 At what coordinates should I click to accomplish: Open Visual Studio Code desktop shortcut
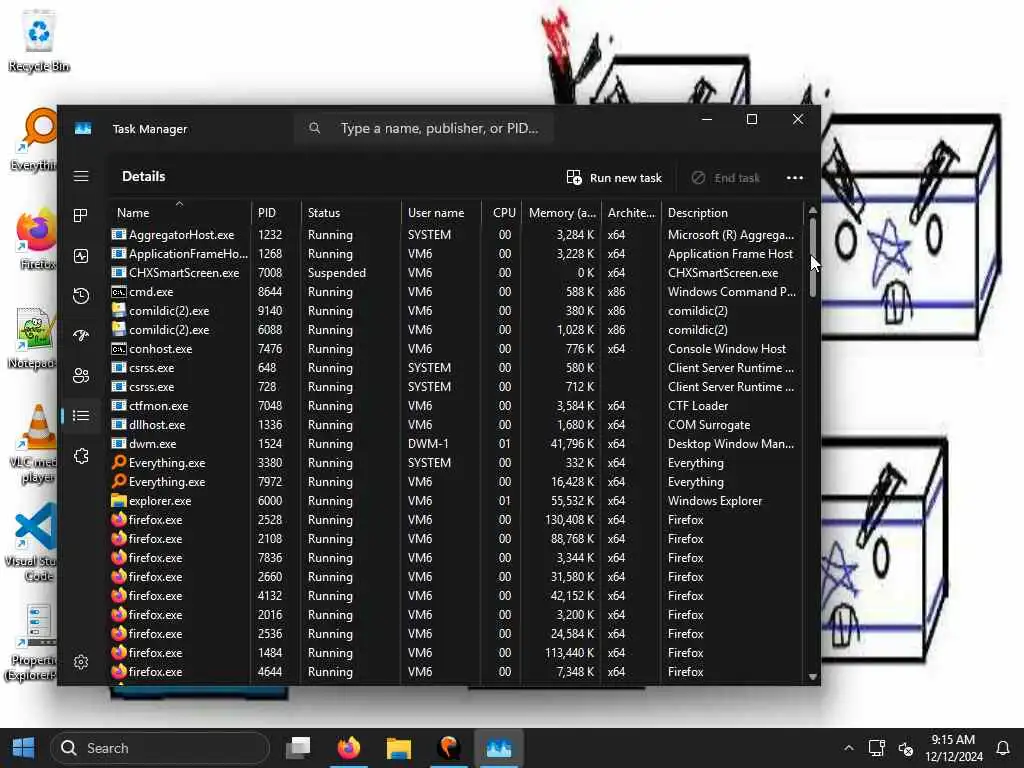click(x=33, y=542)
